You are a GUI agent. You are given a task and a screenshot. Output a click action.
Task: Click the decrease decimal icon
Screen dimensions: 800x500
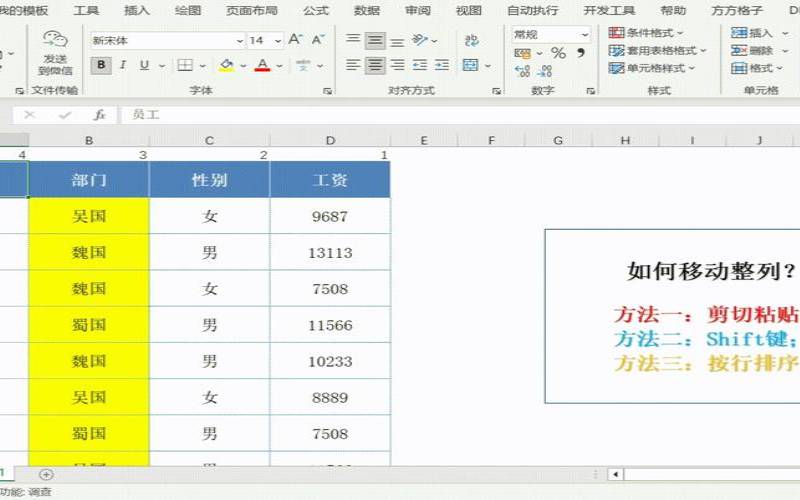545,71
